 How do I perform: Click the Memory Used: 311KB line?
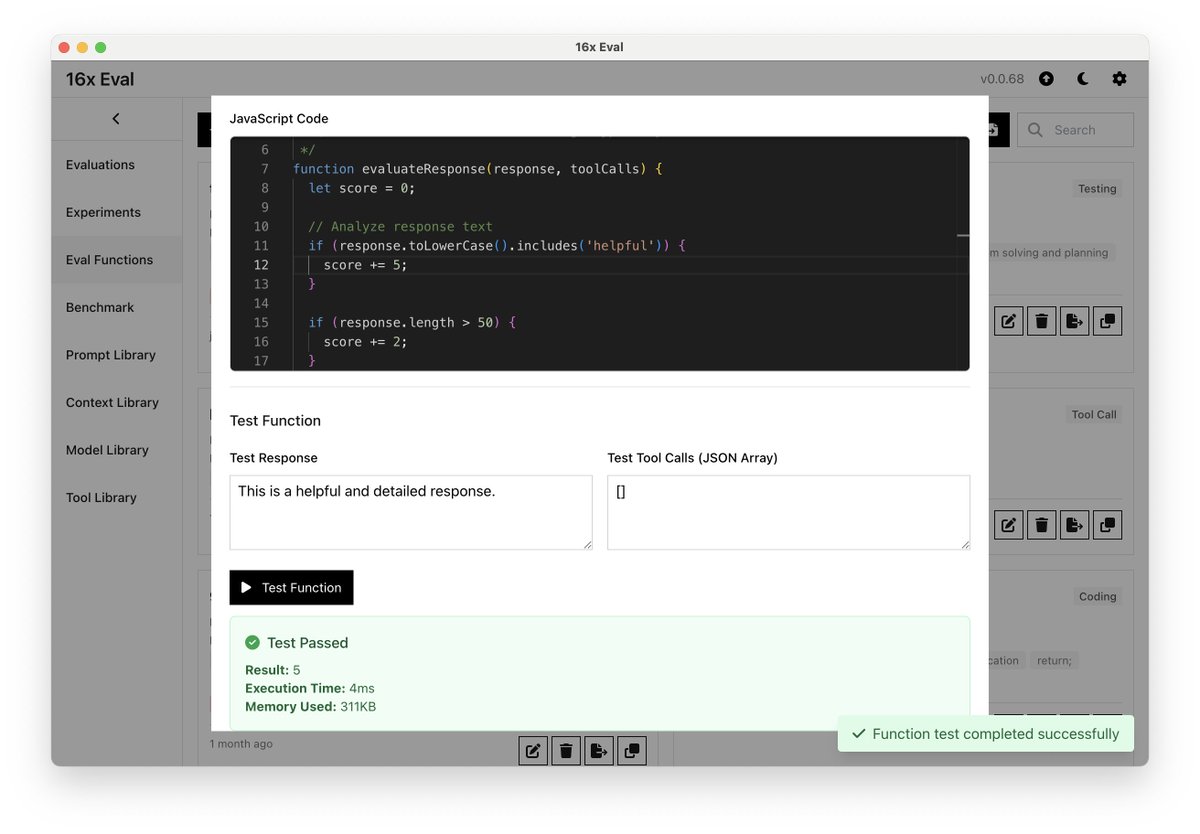point(310,707)
